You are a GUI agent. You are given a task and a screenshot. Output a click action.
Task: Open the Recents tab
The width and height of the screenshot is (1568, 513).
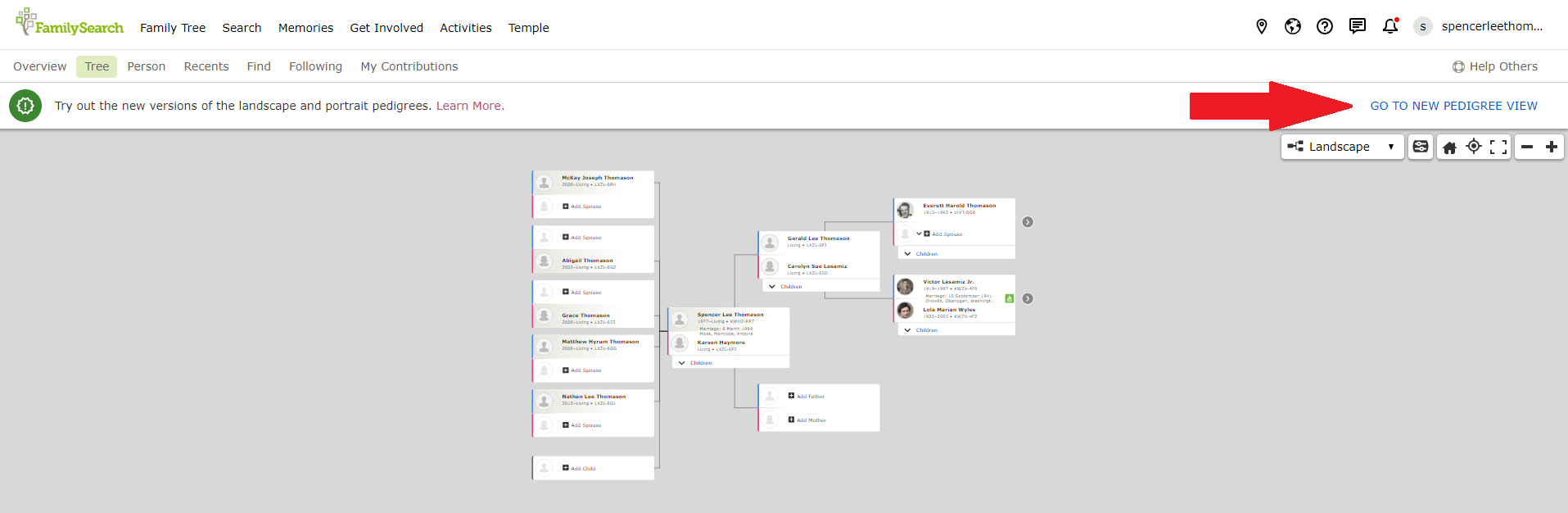206,66
